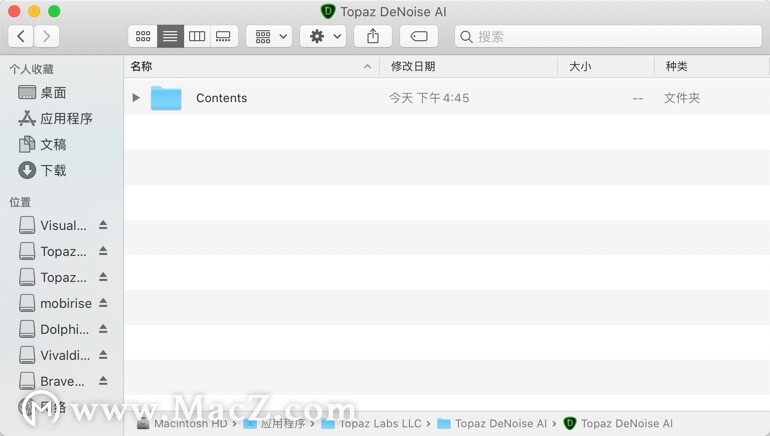Screen dimensions: 770x436
Task: Select the Contents folder name
Action: point(221,98)
